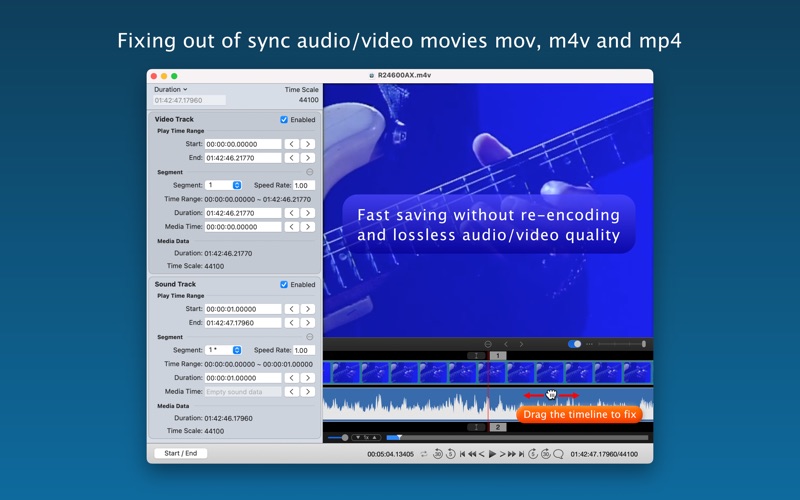The height and width of the screenshot is (500, 800).
Task: Click the Video segment Duration field
Action: tap(243, 213)
